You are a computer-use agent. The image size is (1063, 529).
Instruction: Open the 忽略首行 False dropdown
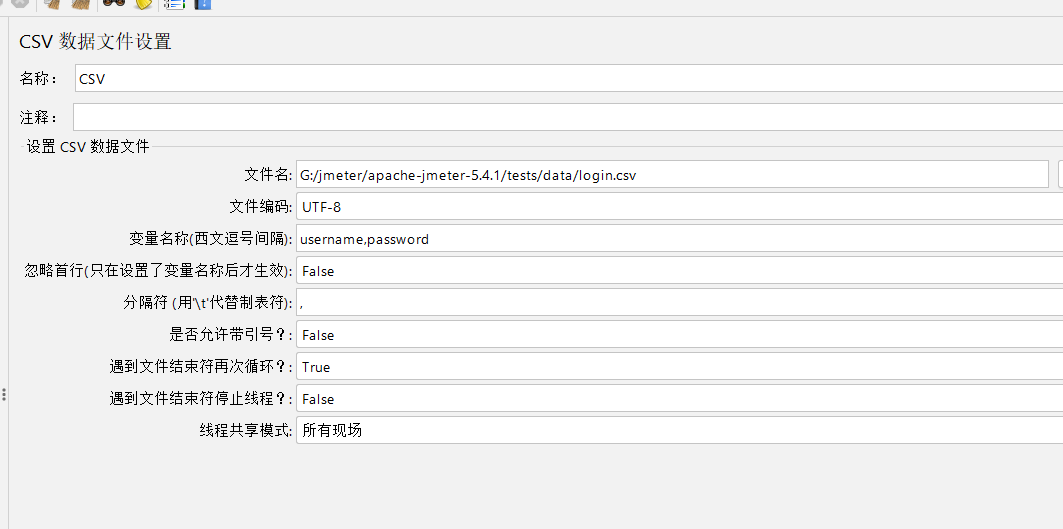(x=678, y=271)
